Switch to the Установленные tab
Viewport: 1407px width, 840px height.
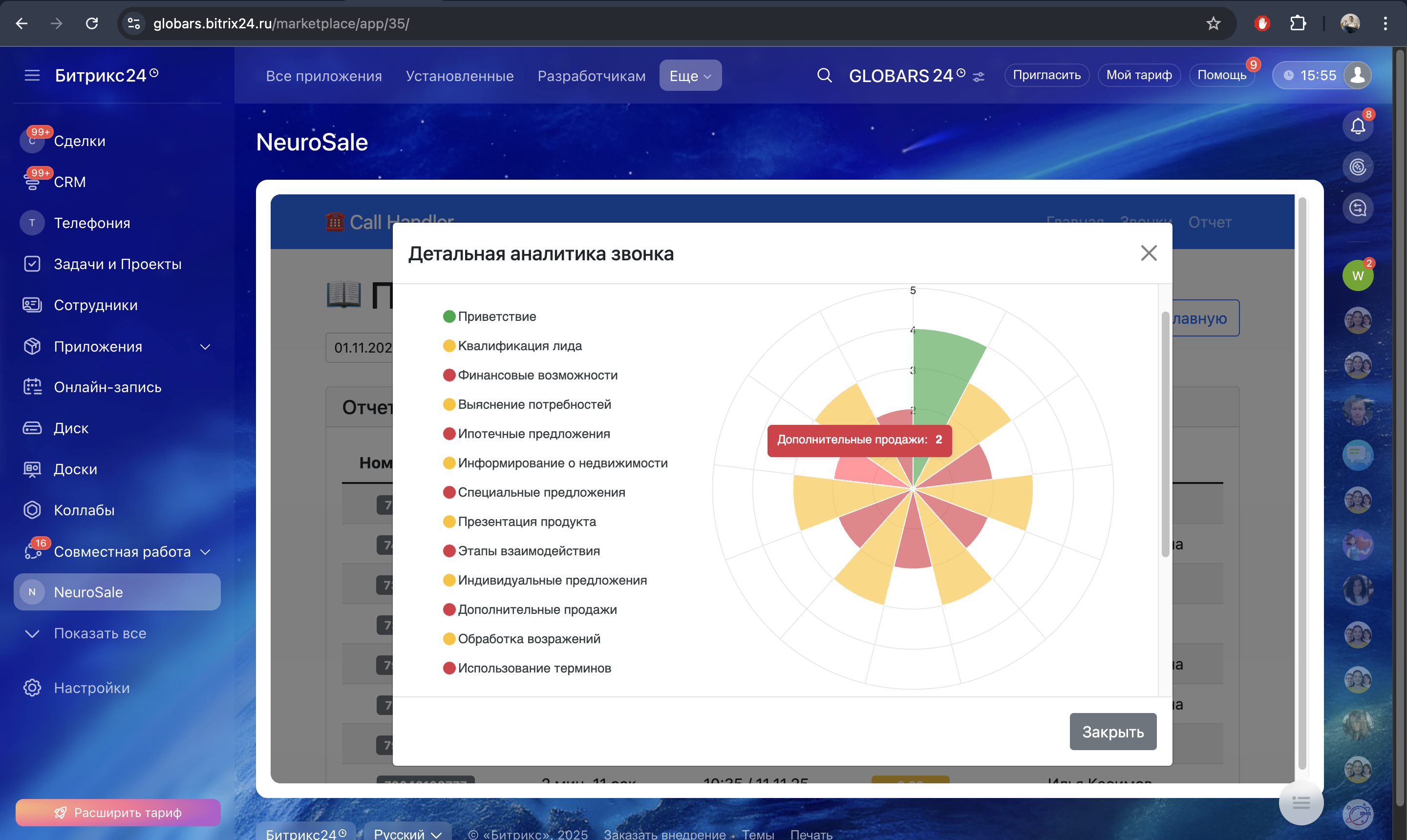pyautogui.click(x=459, y=75)
